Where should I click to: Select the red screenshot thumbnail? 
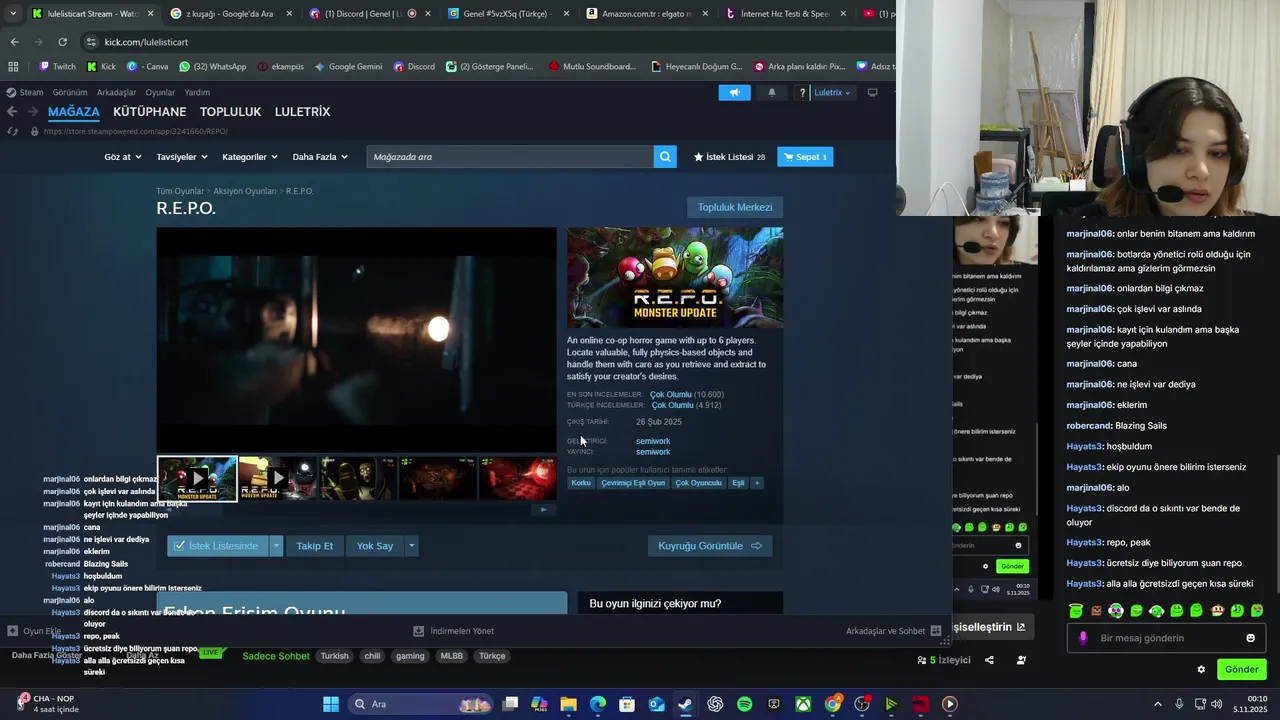pos(517,479)
